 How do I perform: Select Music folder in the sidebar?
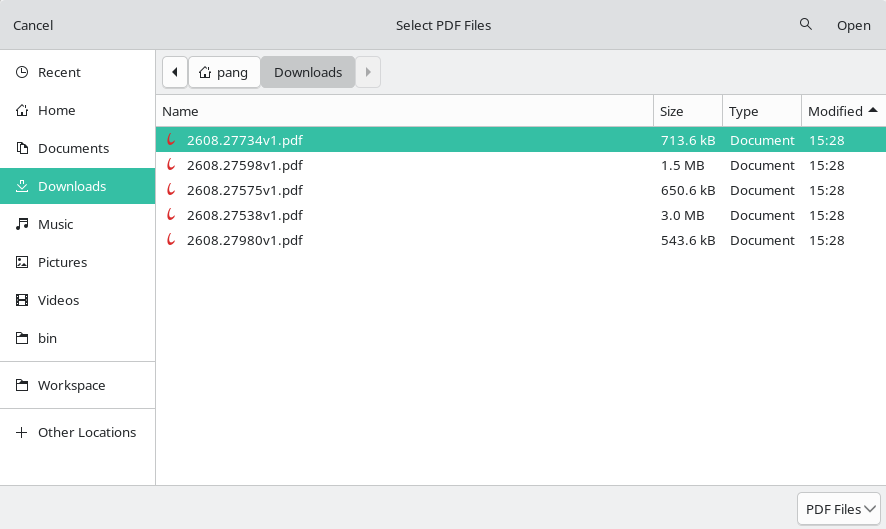click(x=77, y=224)
